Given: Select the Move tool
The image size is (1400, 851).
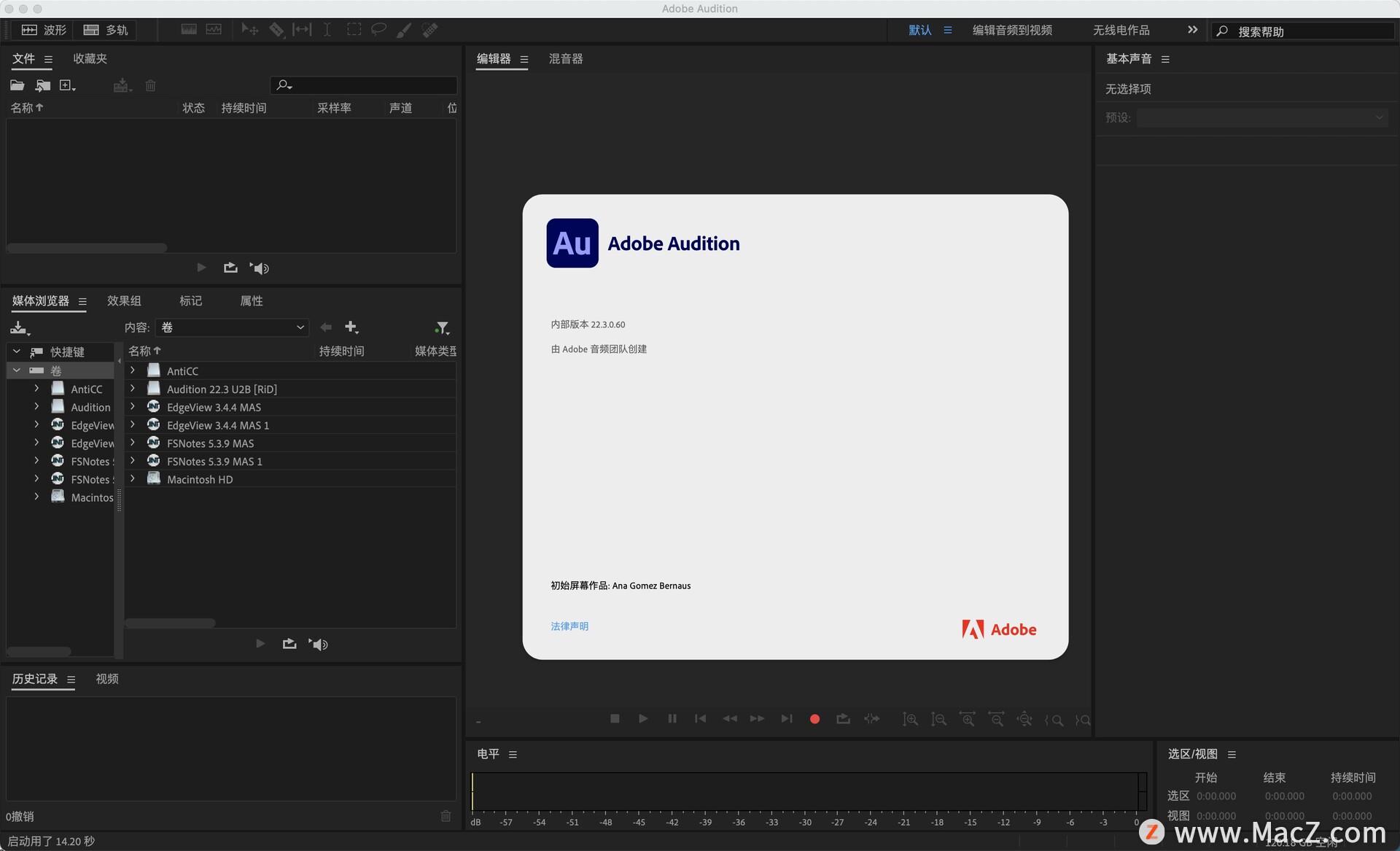Looking at the screenshot, I should coord(249,30).
